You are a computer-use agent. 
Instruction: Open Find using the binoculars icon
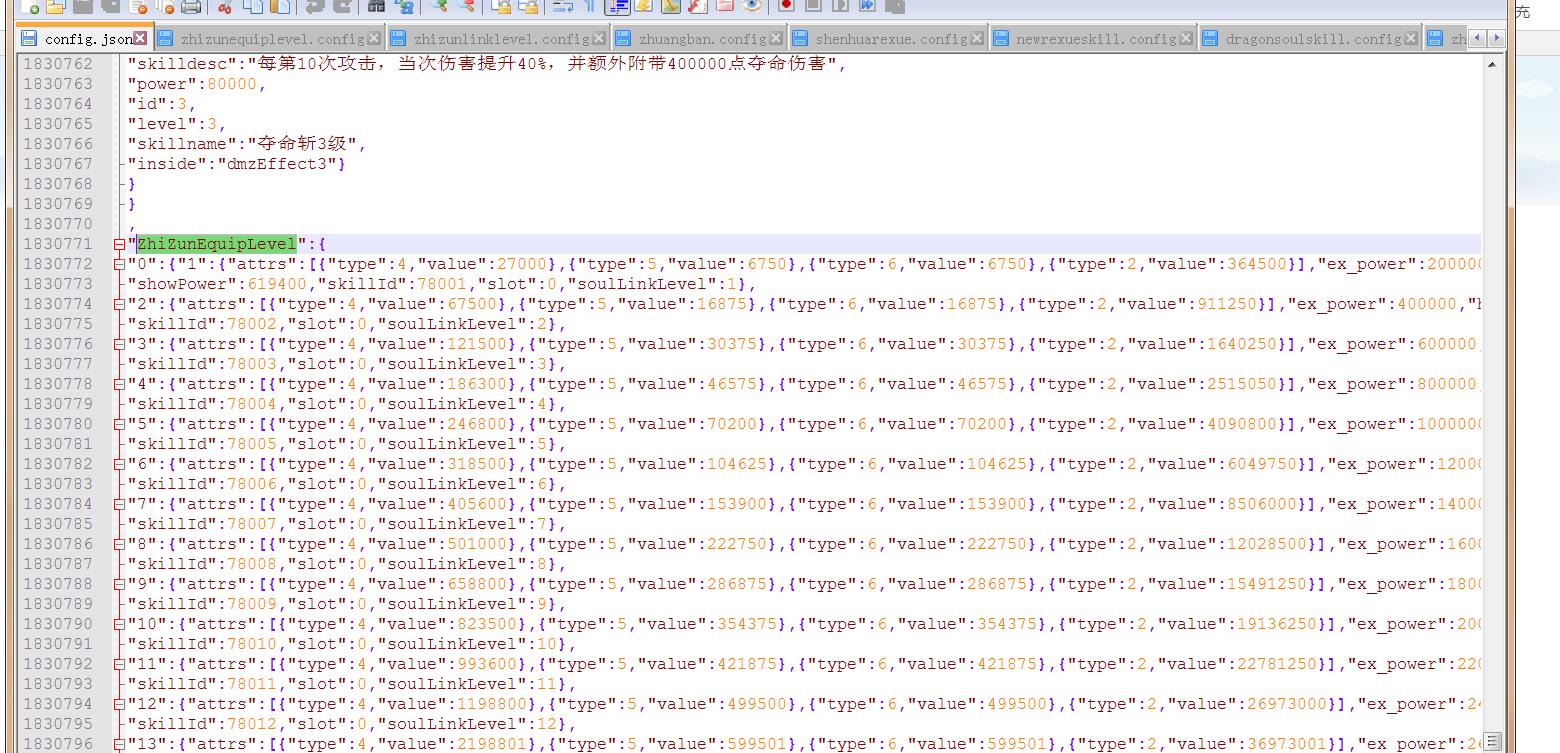[376, 6]
